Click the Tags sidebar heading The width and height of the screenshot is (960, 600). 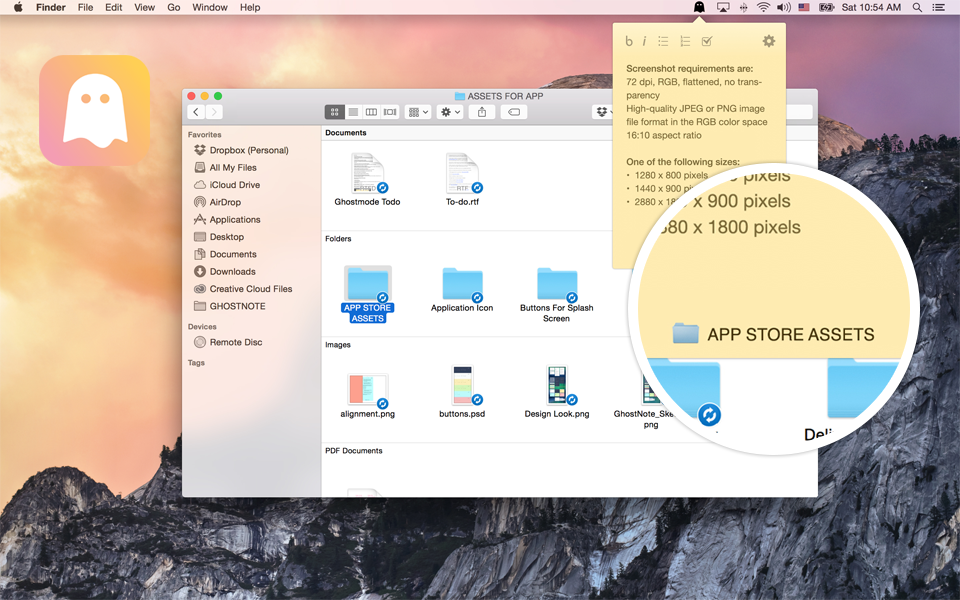(196, 363)
